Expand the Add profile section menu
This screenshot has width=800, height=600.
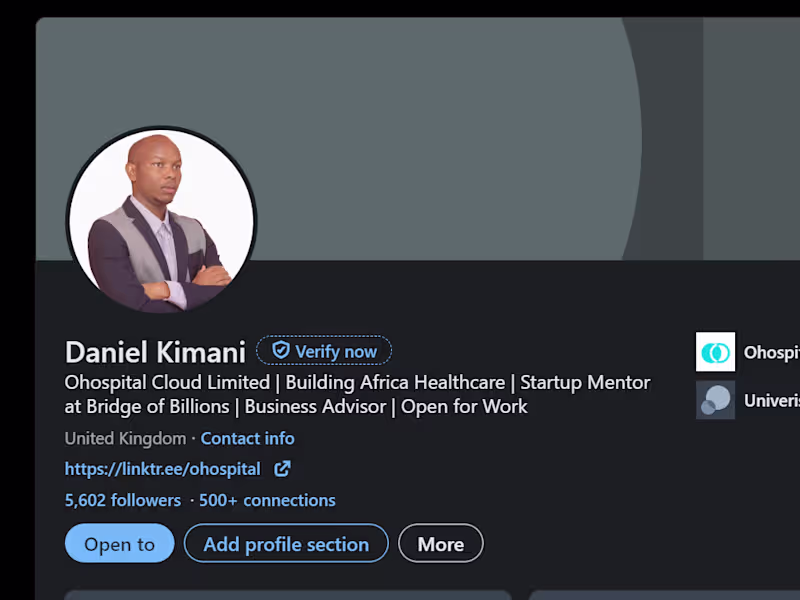click(286, 544)
